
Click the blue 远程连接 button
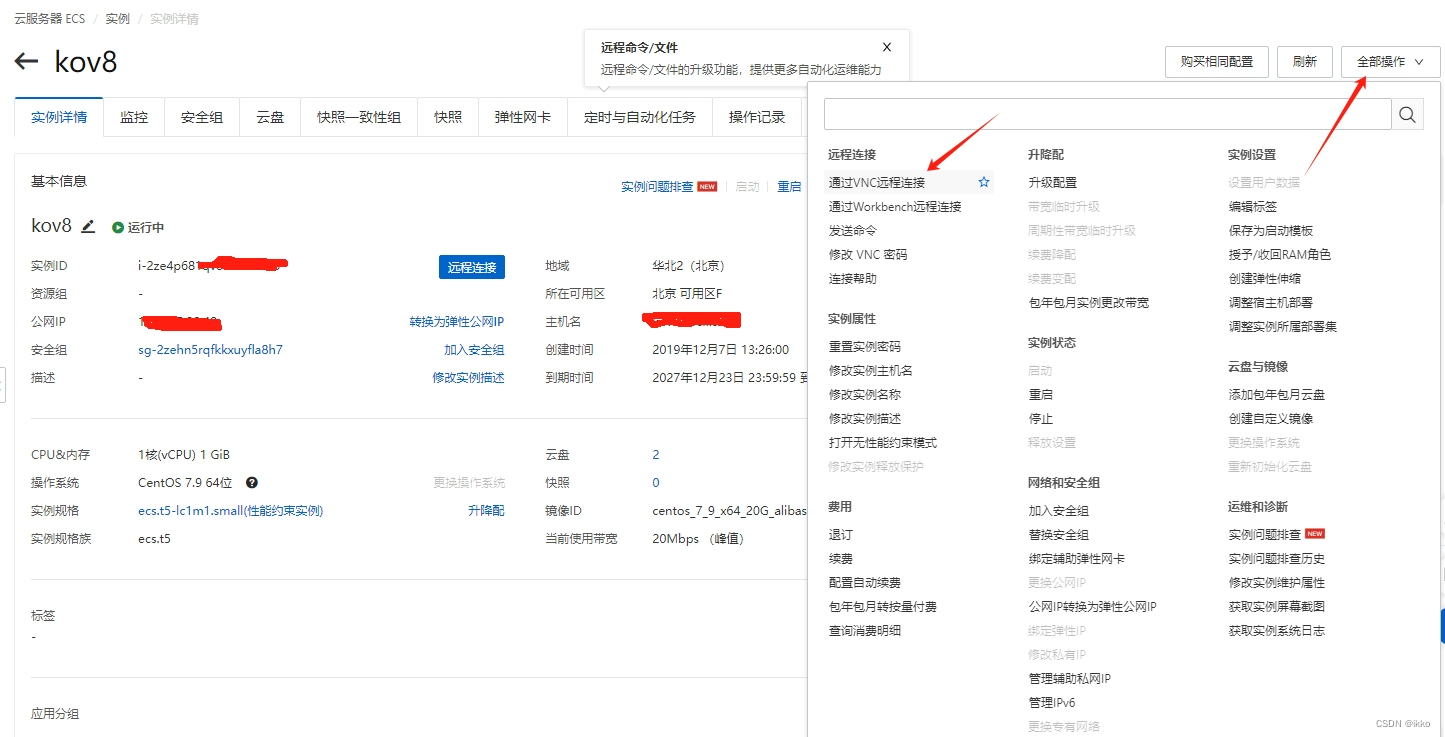coord(471,267)
